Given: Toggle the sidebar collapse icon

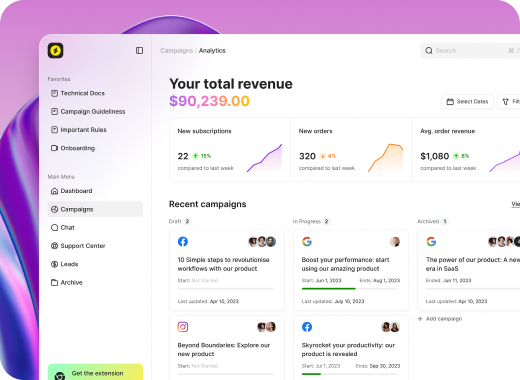Looking at the screenshot, I should tap(139, 50).
